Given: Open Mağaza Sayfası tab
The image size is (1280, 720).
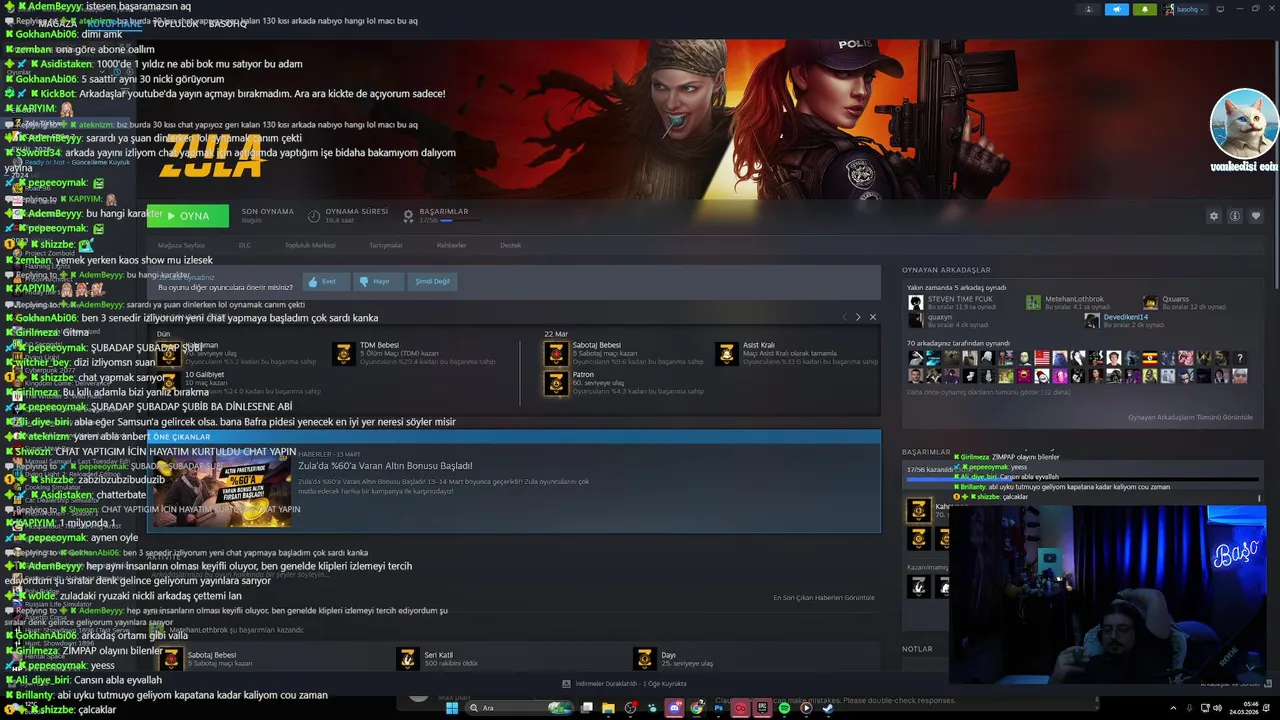Looking at the screenshot, I should 181,245.
